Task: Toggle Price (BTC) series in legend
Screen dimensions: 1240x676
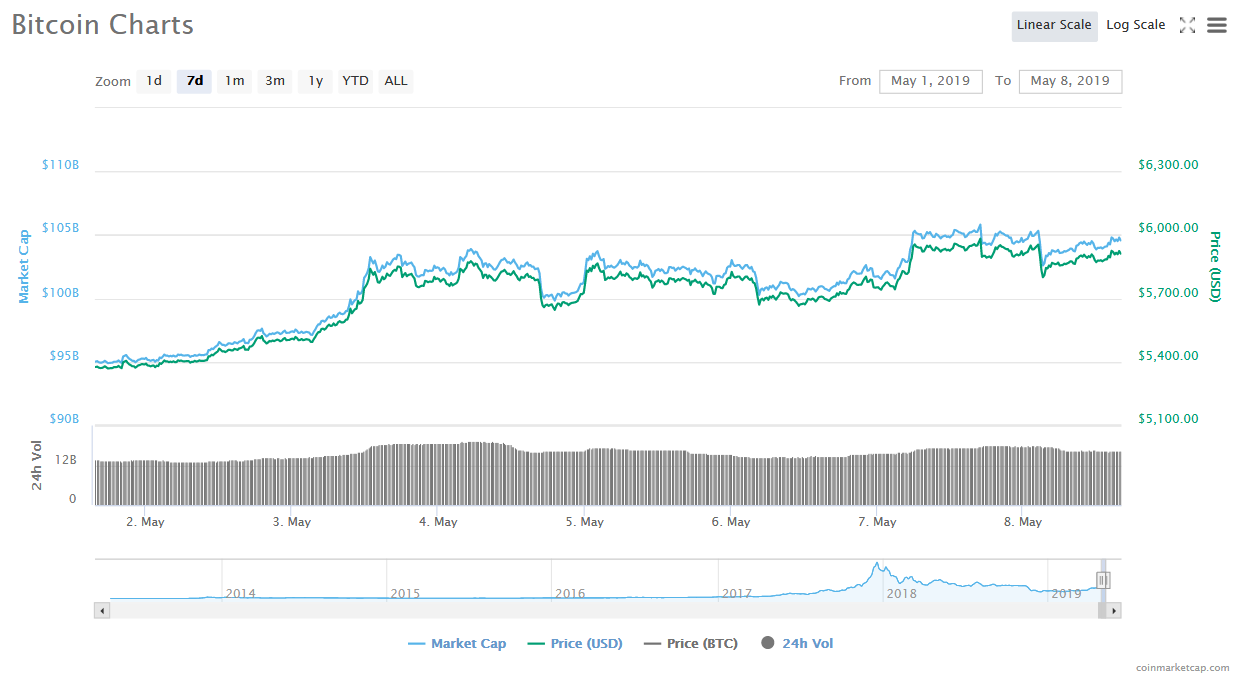Action: [x=691, y=643]
